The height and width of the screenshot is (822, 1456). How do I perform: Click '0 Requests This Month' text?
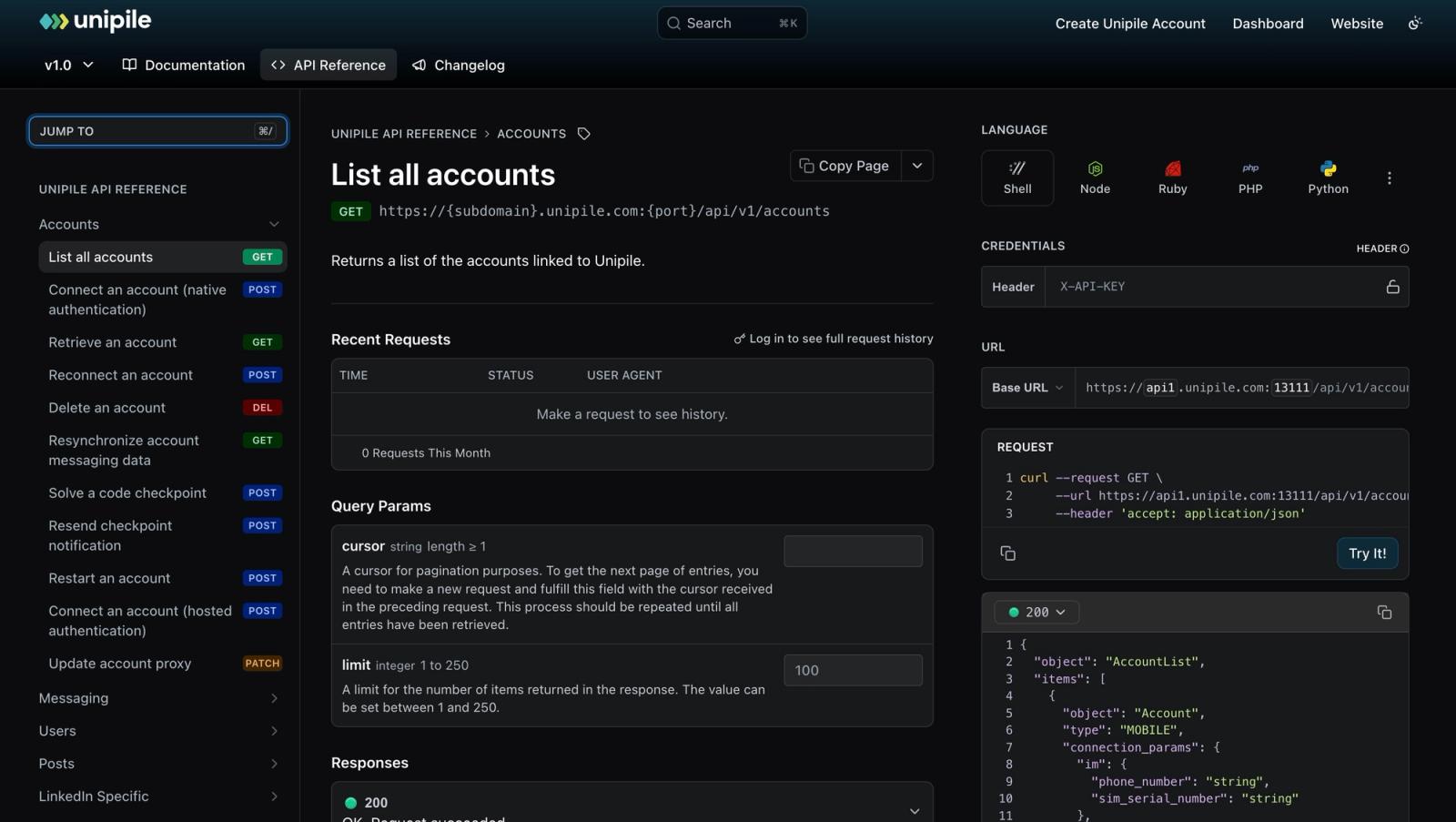coord(426,453)
